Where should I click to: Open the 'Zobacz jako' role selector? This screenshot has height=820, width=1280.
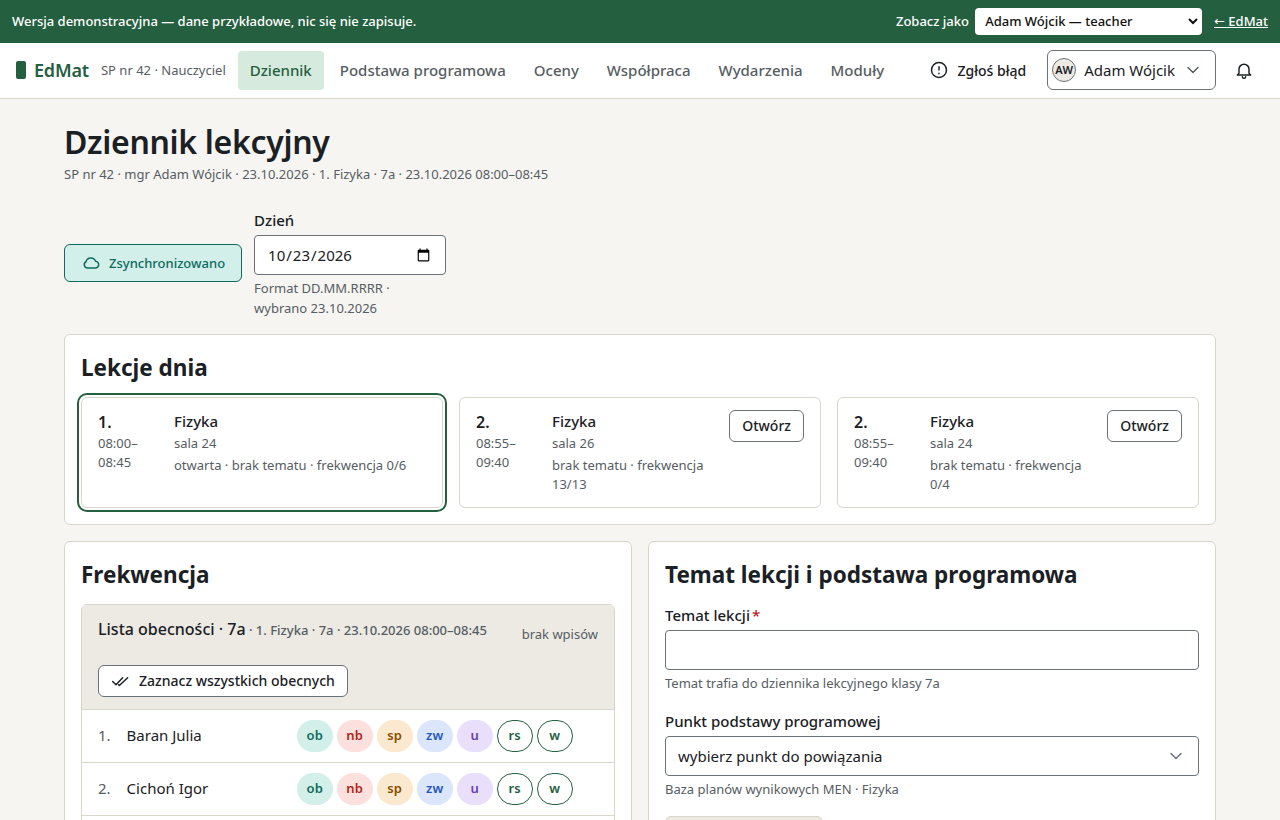[1088, 21]
